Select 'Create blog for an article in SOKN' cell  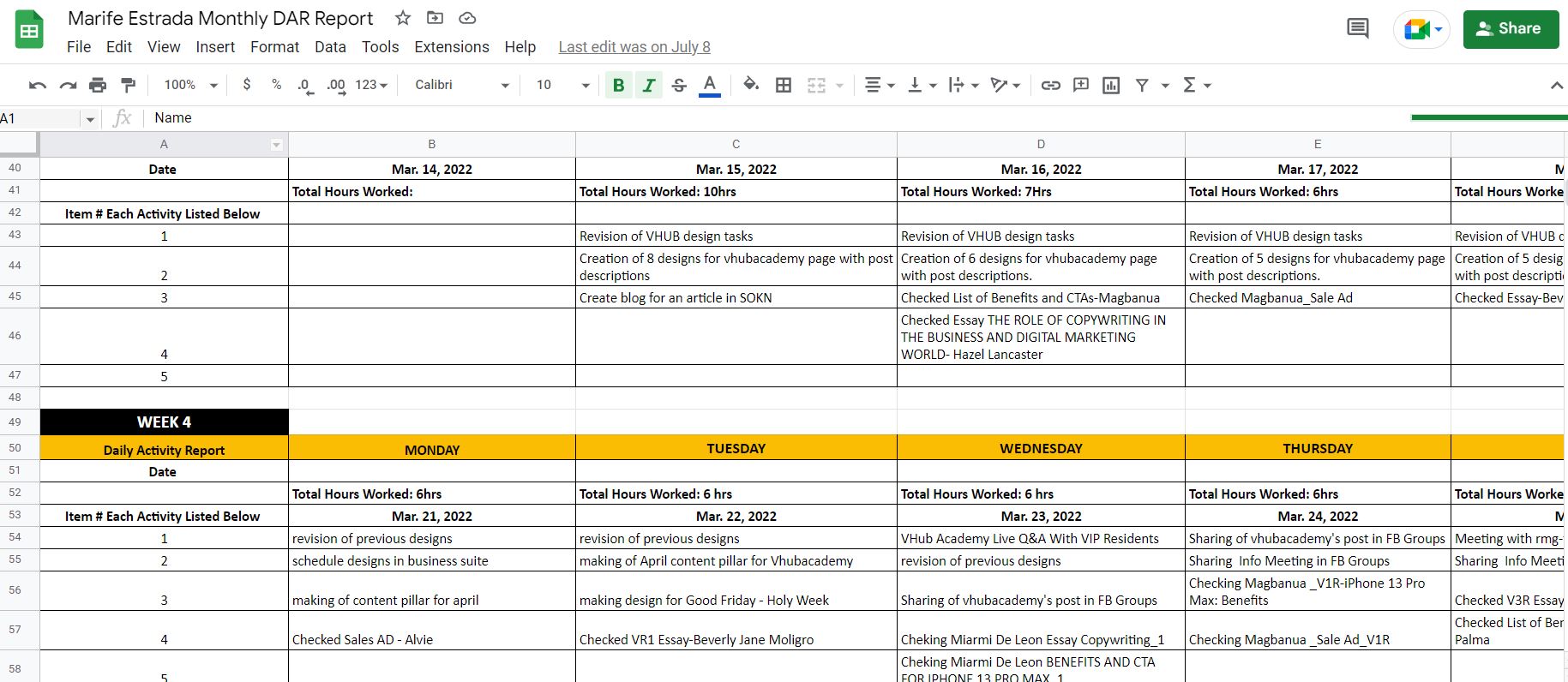point(736,297)
